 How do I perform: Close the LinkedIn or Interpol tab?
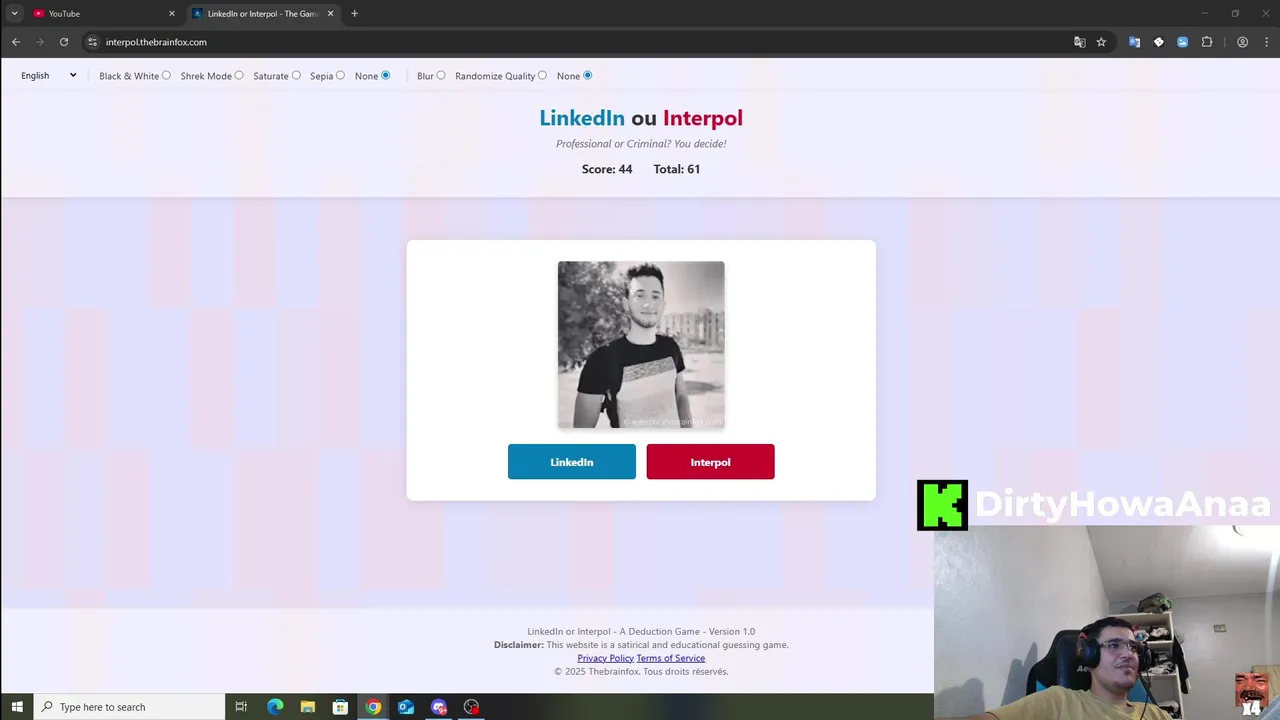(x=330, y=14)
